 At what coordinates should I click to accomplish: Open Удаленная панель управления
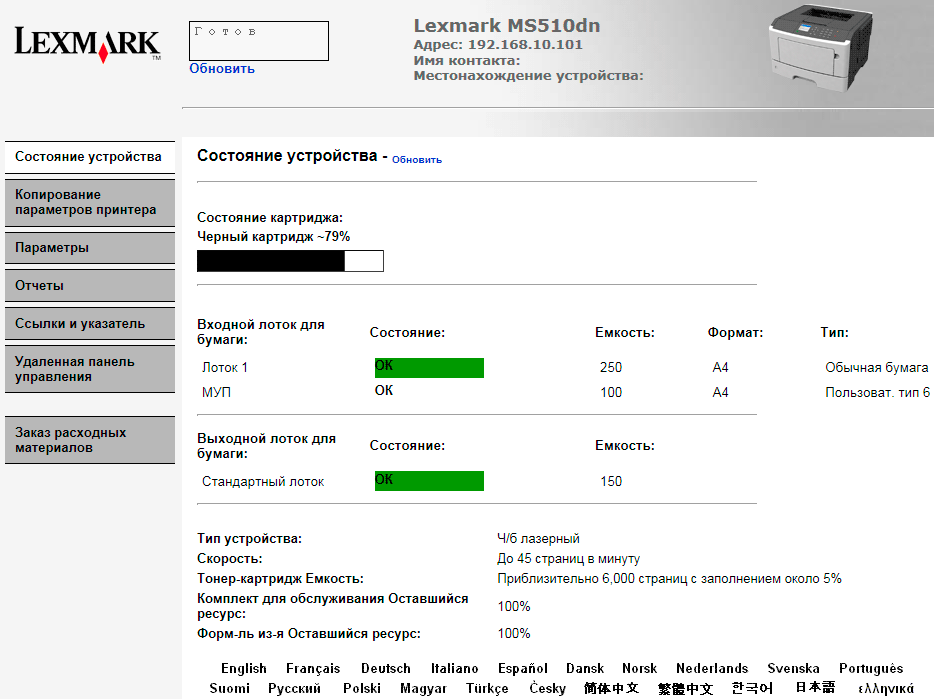(90, 369)
